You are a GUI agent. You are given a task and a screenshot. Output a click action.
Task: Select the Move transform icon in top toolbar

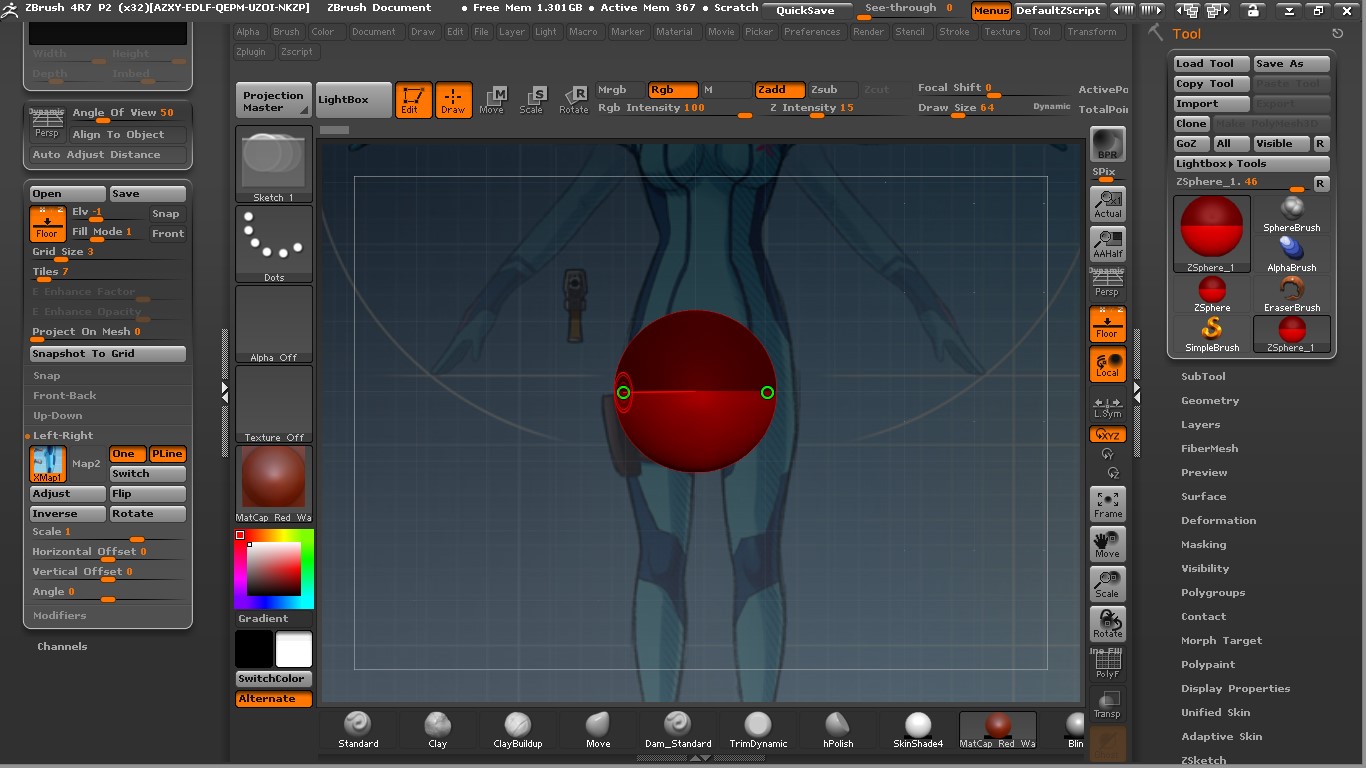pos(492,99)
